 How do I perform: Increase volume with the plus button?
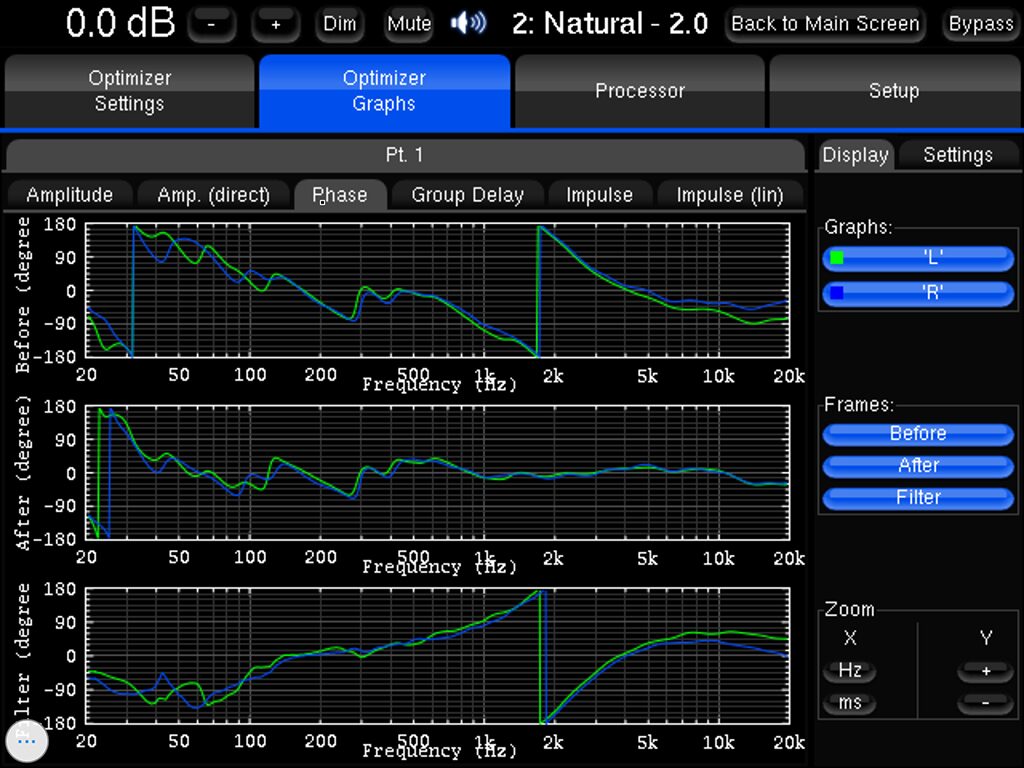[x=276, y=24]
